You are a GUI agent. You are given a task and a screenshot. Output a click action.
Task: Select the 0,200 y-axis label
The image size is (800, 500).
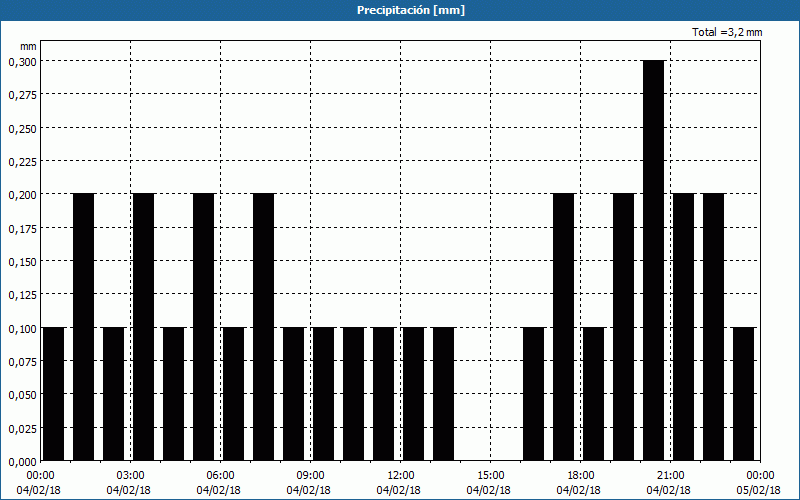(x=22, y=195)
